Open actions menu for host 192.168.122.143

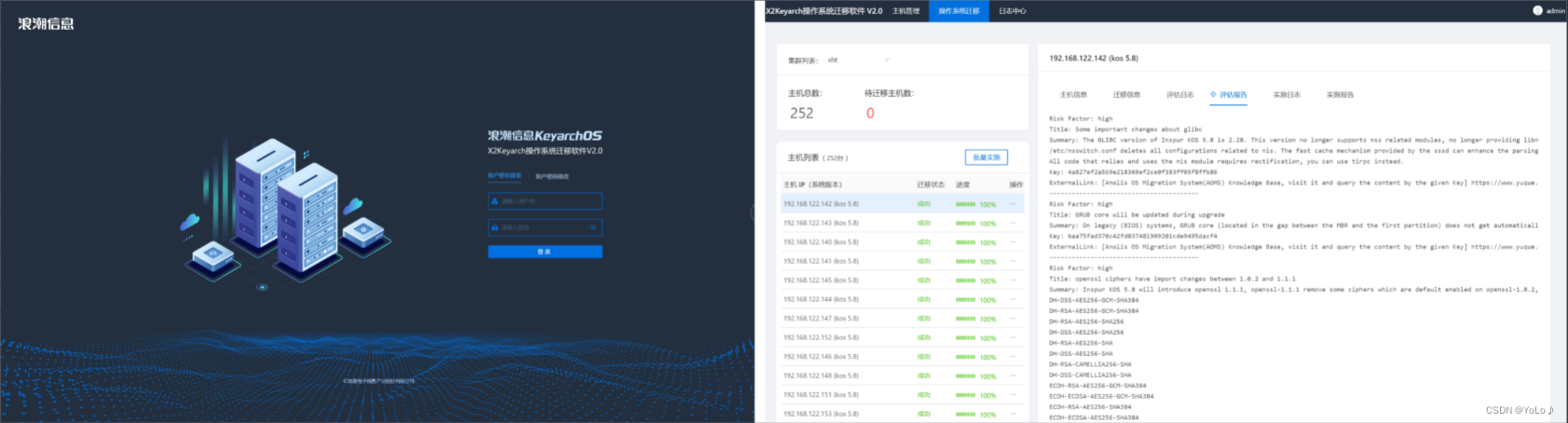(1013, 224)
